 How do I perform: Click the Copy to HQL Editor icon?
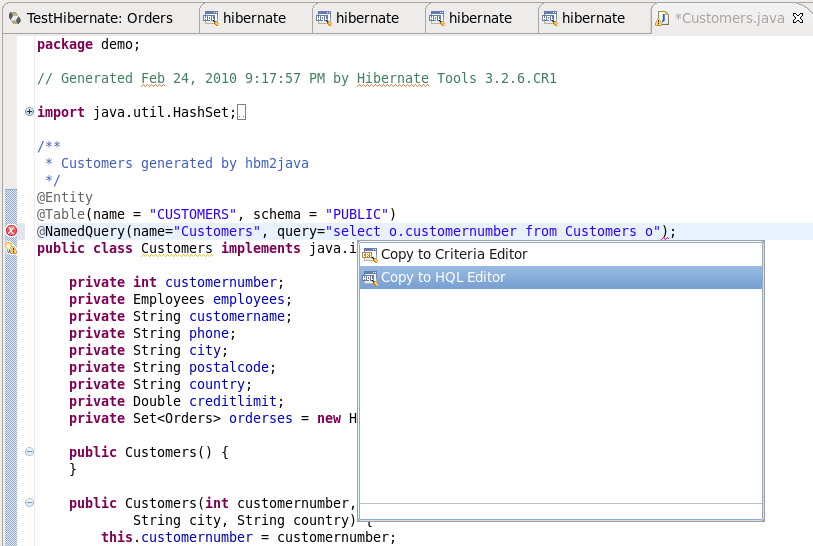point(370,278)
